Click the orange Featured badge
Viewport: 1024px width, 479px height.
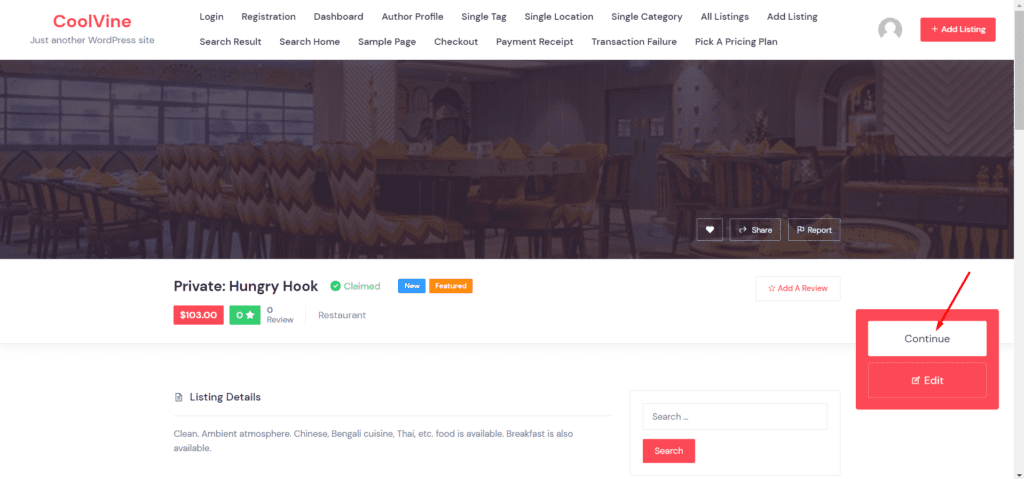451,286
